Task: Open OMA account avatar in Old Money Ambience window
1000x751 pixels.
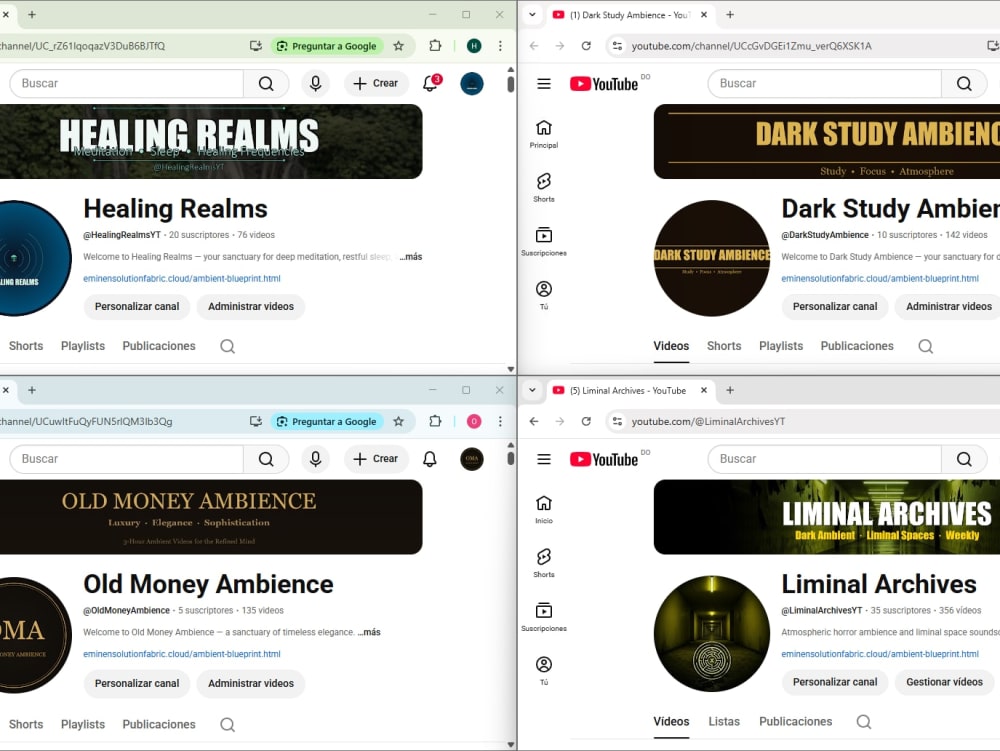Action: tap(472, 459)
